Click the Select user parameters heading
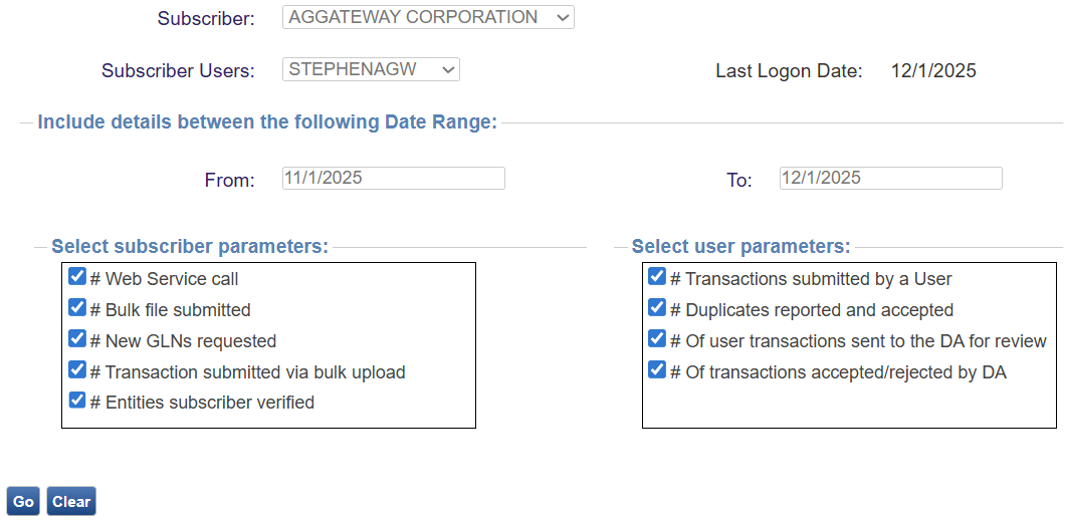1065x525 pixels. coord(741,246)
